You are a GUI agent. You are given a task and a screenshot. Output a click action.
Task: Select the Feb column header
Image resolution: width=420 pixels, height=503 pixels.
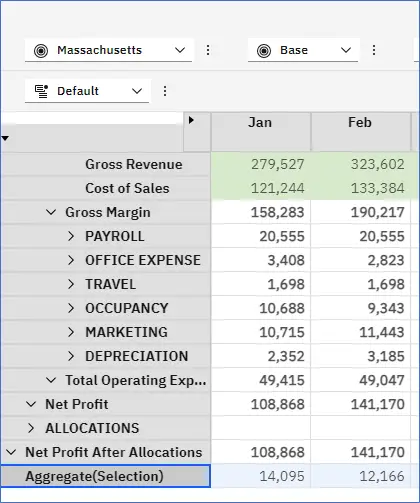pos(360,132)
